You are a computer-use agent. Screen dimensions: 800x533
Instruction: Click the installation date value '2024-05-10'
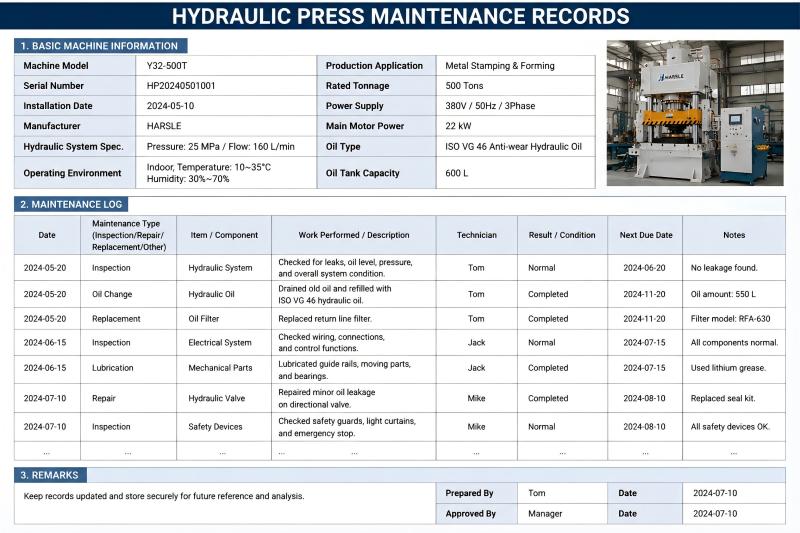coord(170,106)
